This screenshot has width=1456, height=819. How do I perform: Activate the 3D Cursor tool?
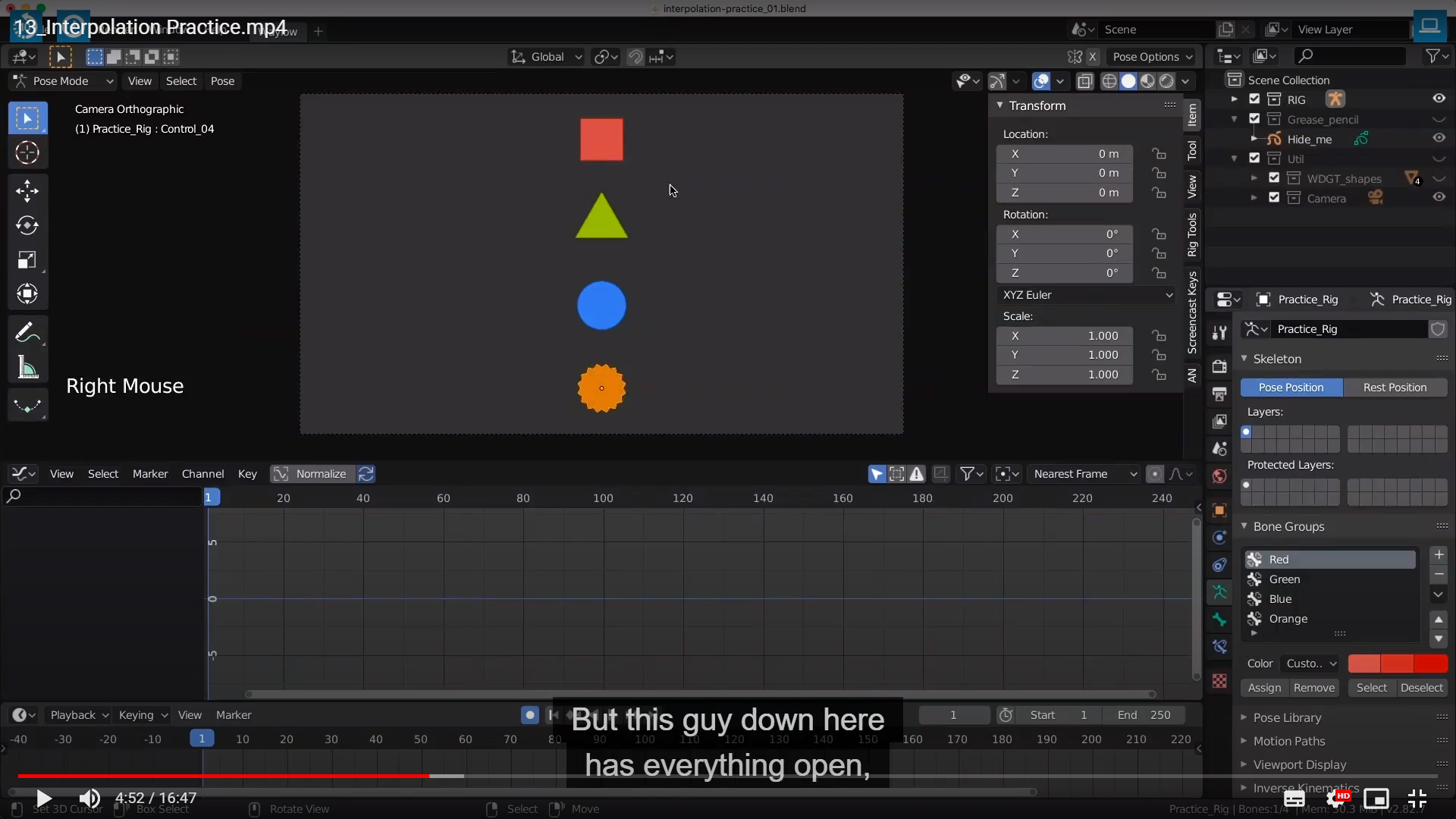(x=27, y=153)
